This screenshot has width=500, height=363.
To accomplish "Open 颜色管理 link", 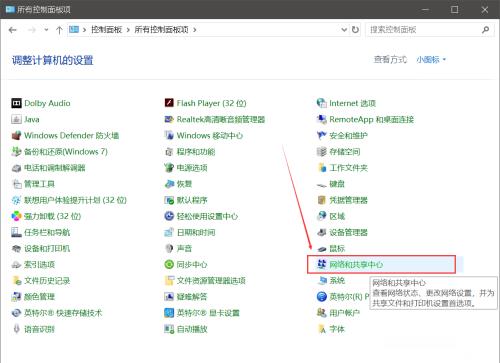I will click(39, 297).
